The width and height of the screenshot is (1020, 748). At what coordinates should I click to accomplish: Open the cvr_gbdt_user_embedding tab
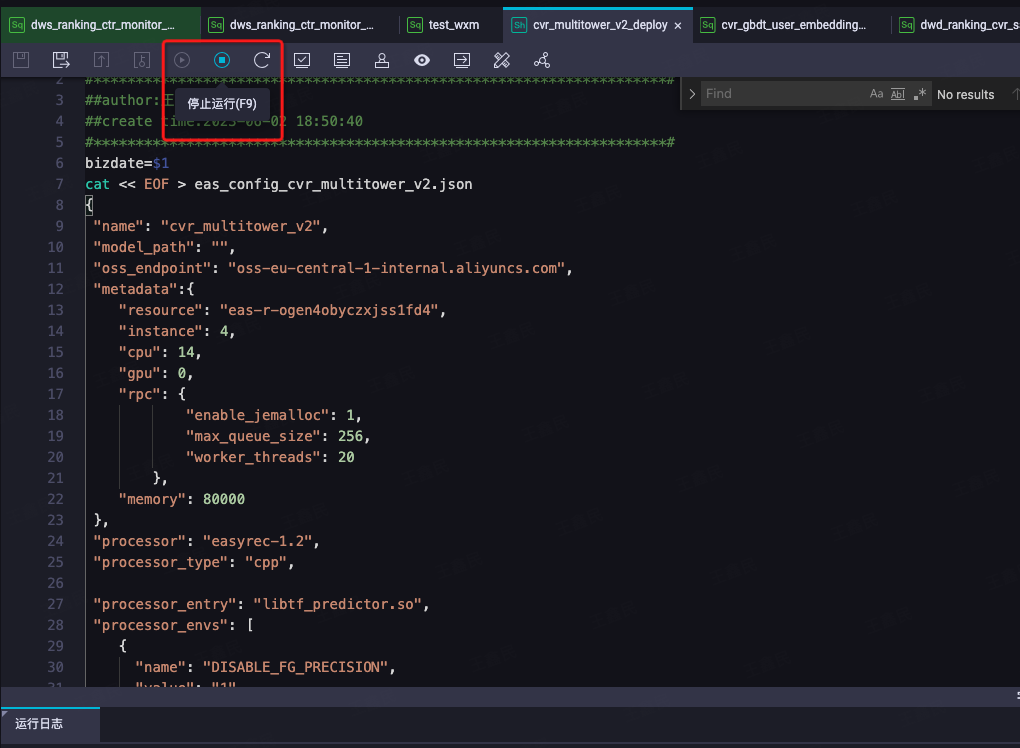[792, 25]
